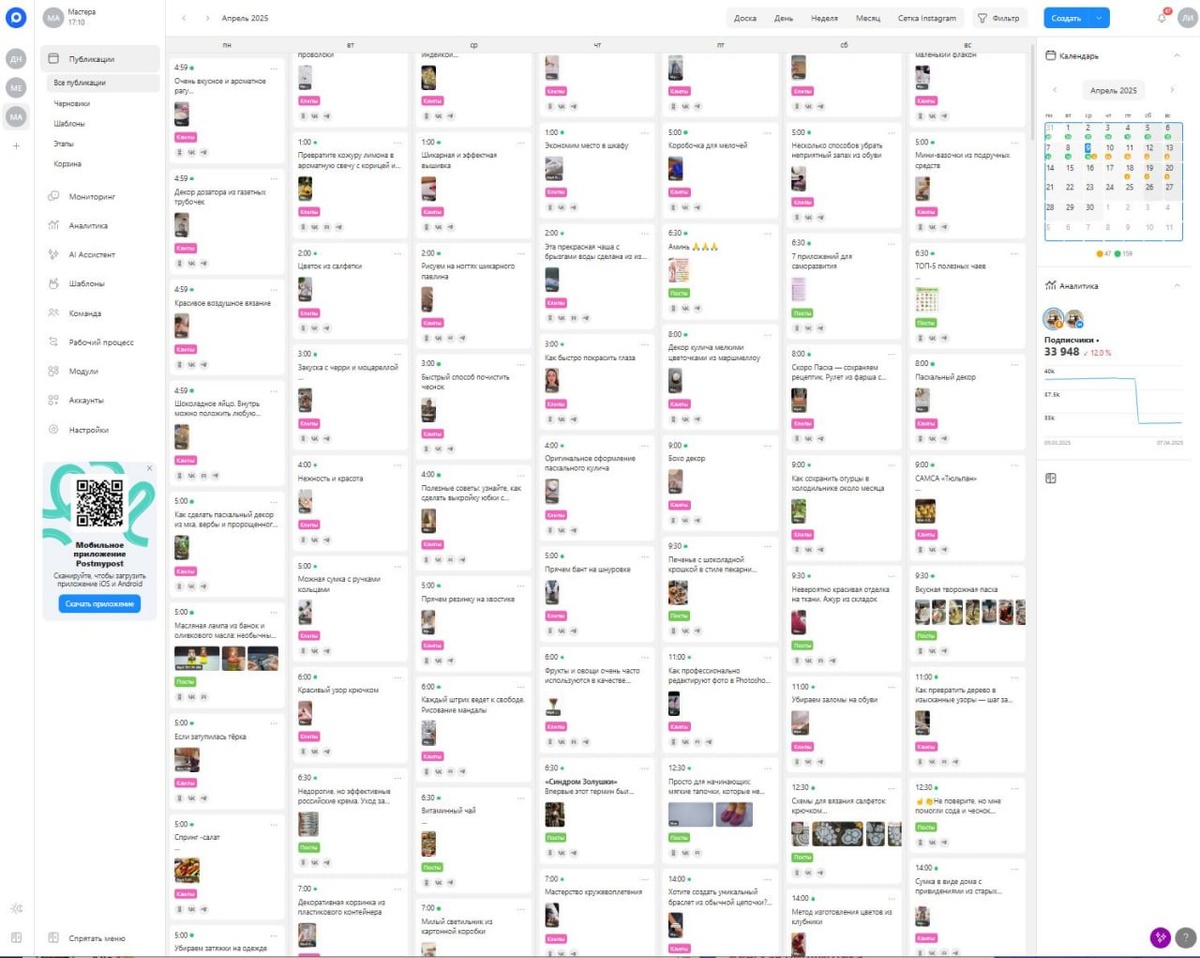Click the widget layout icon below analytics
Screen dimensions: 1200x958
pos(1051,479)
